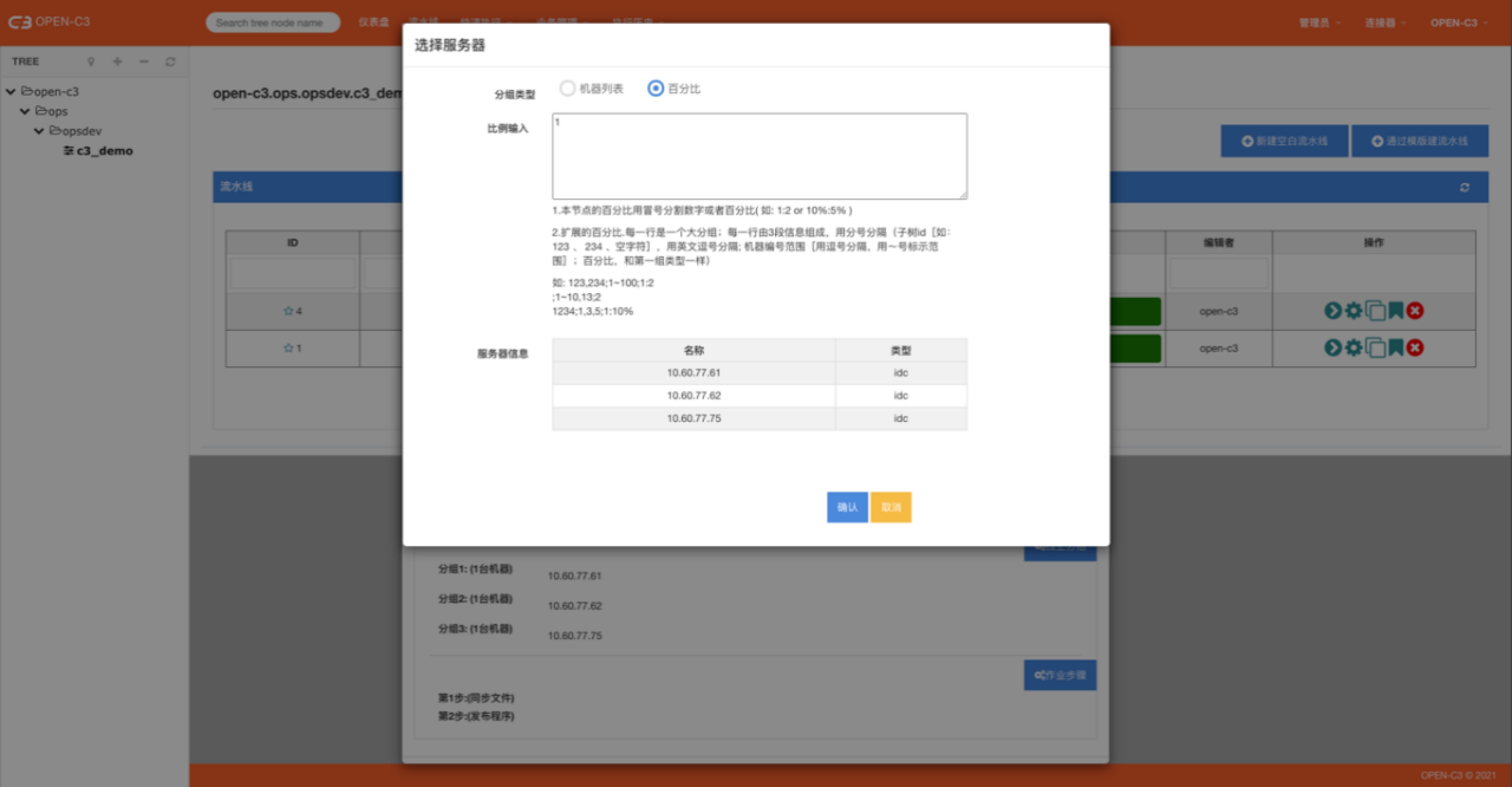
Task: Open the gear settings icon for pipeline 4
Action: point(1354,311)
